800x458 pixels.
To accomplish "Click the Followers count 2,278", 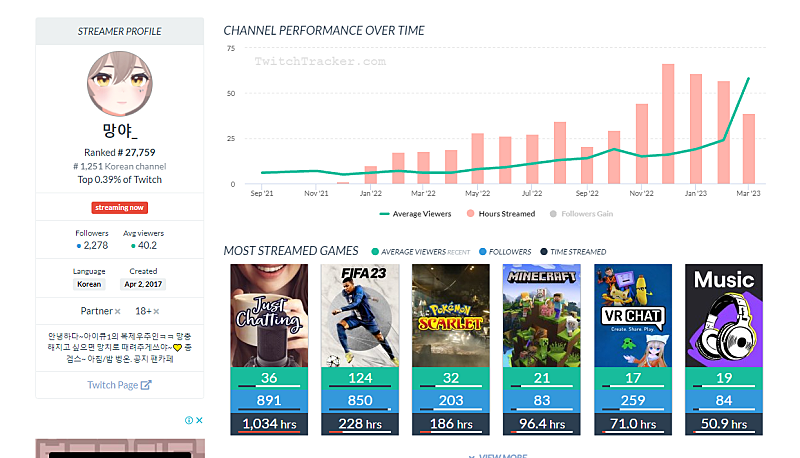I will coord(92,245).
